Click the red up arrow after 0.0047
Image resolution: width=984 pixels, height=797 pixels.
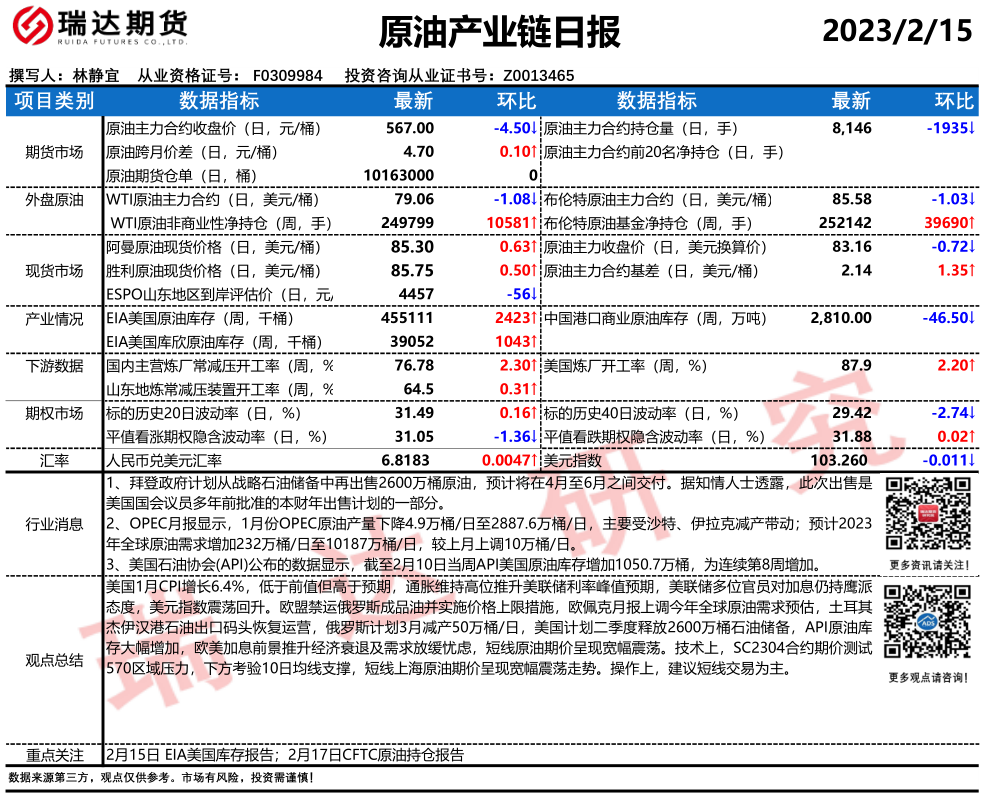[535, 461]
